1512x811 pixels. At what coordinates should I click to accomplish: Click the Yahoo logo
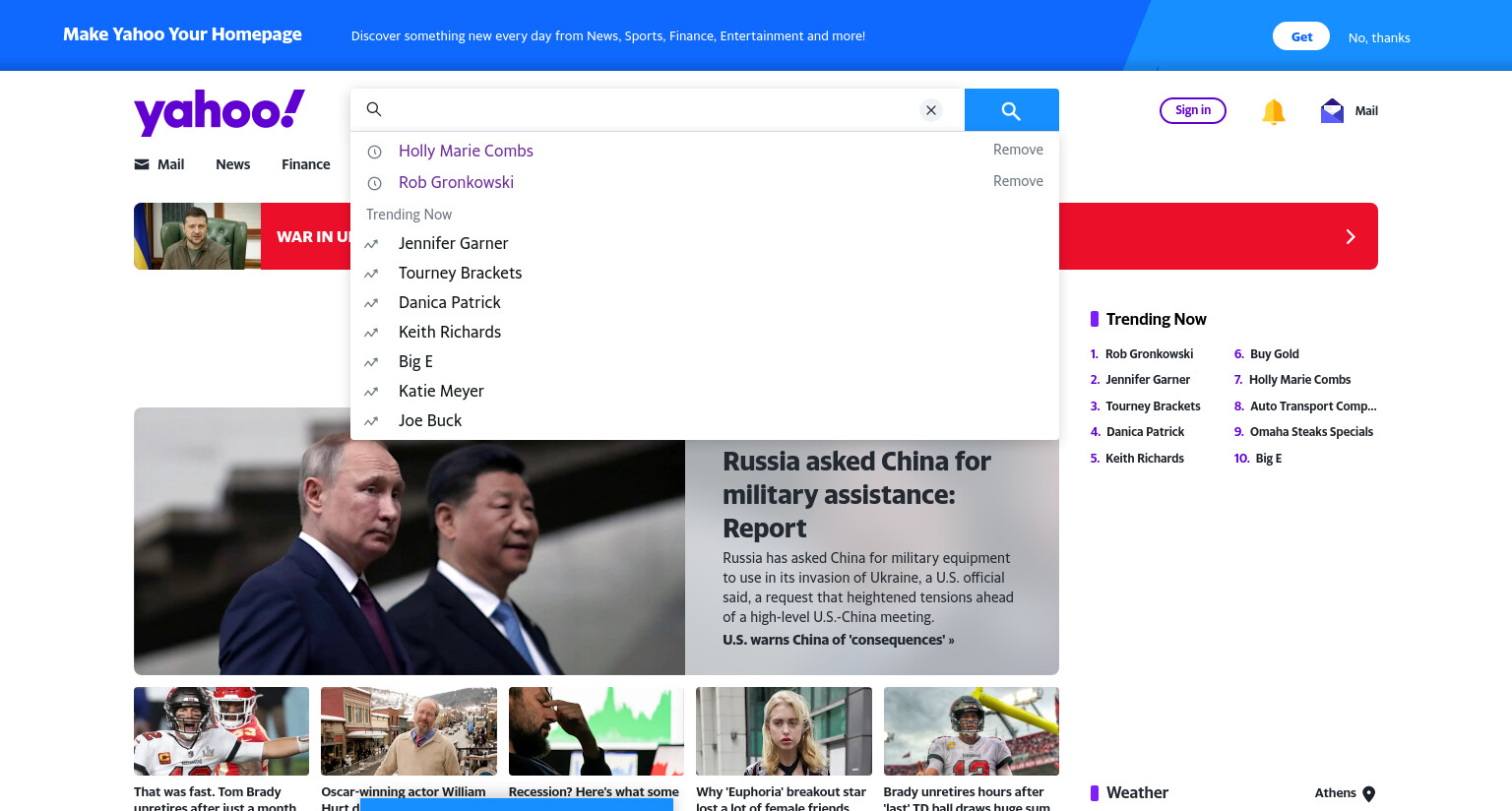(219, 111)
